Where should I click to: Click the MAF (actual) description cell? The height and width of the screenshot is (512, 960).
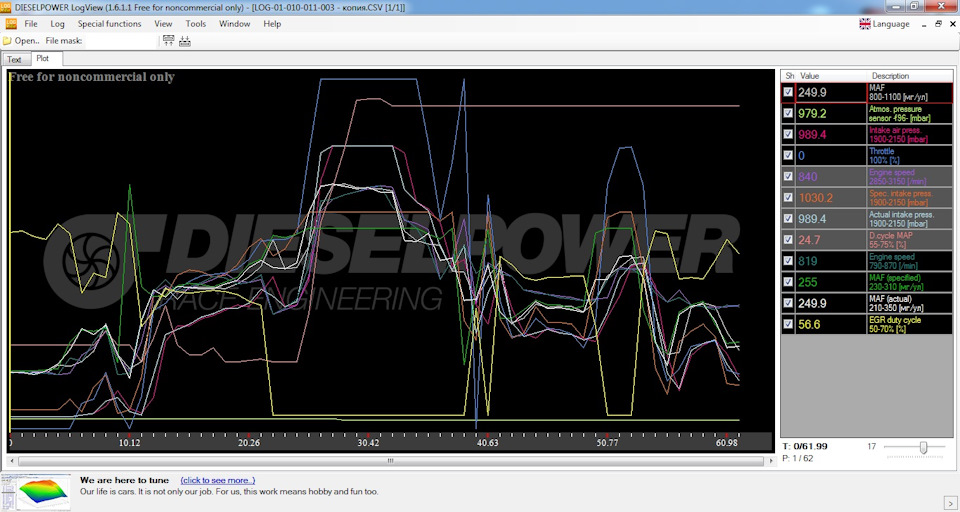(x=910, y=303)
